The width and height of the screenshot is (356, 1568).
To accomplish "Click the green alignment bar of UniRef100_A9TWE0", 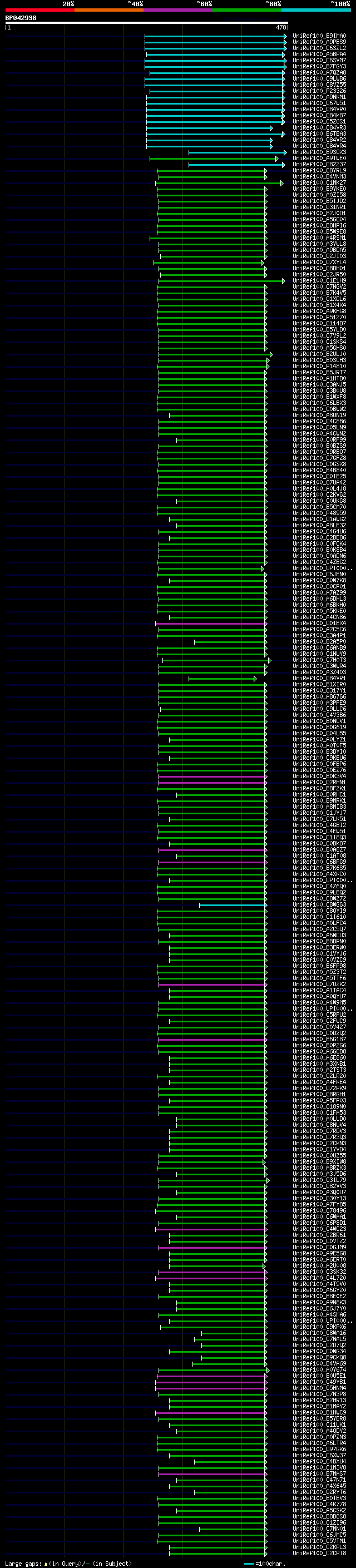I will tap(214, 159).
